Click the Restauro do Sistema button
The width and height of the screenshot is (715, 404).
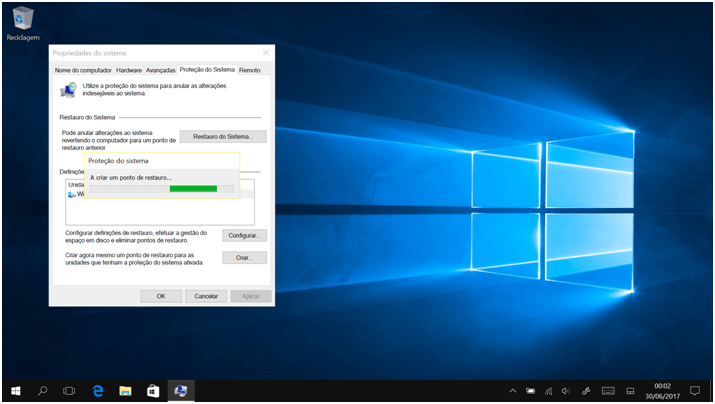[x=223, y=136]
